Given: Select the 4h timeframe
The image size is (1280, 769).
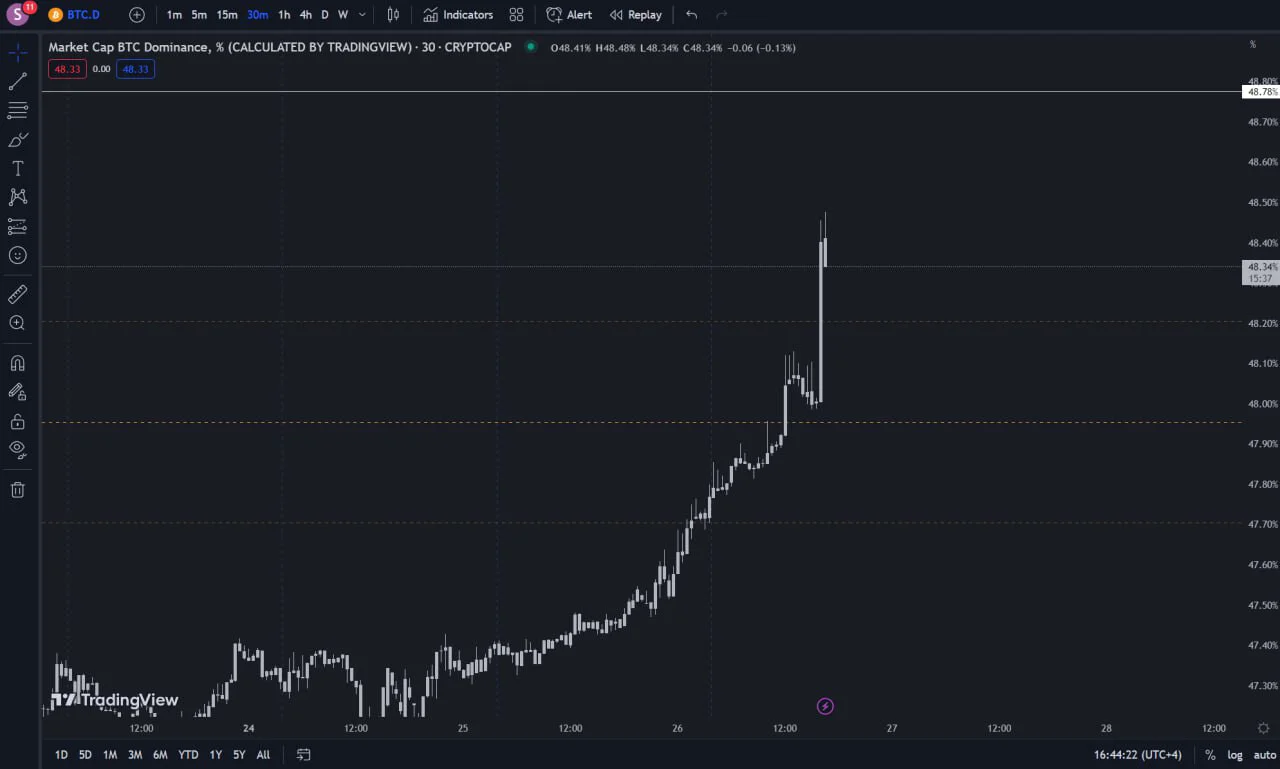Looking at the screenshot, I should coord(306,15).
